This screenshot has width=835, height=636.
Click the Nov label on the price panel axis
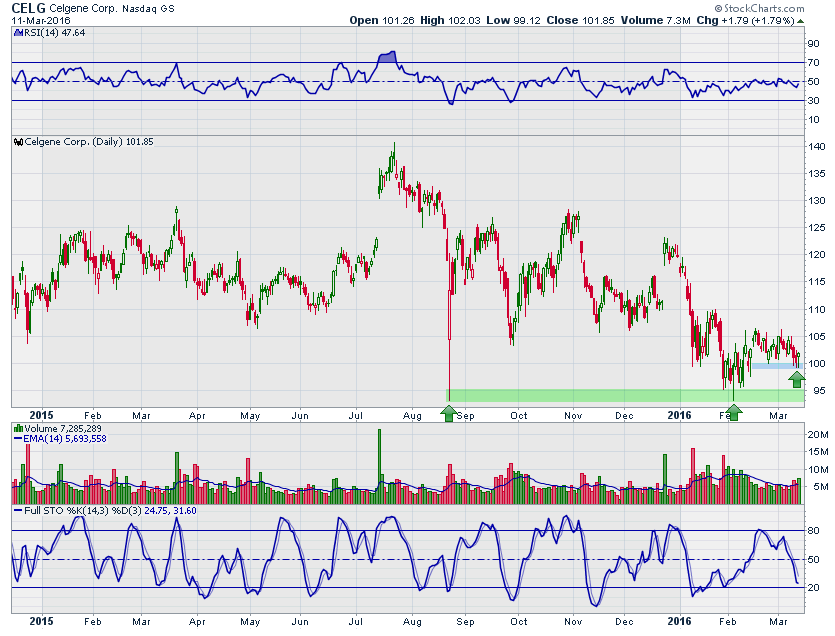(x=573, y=415)
